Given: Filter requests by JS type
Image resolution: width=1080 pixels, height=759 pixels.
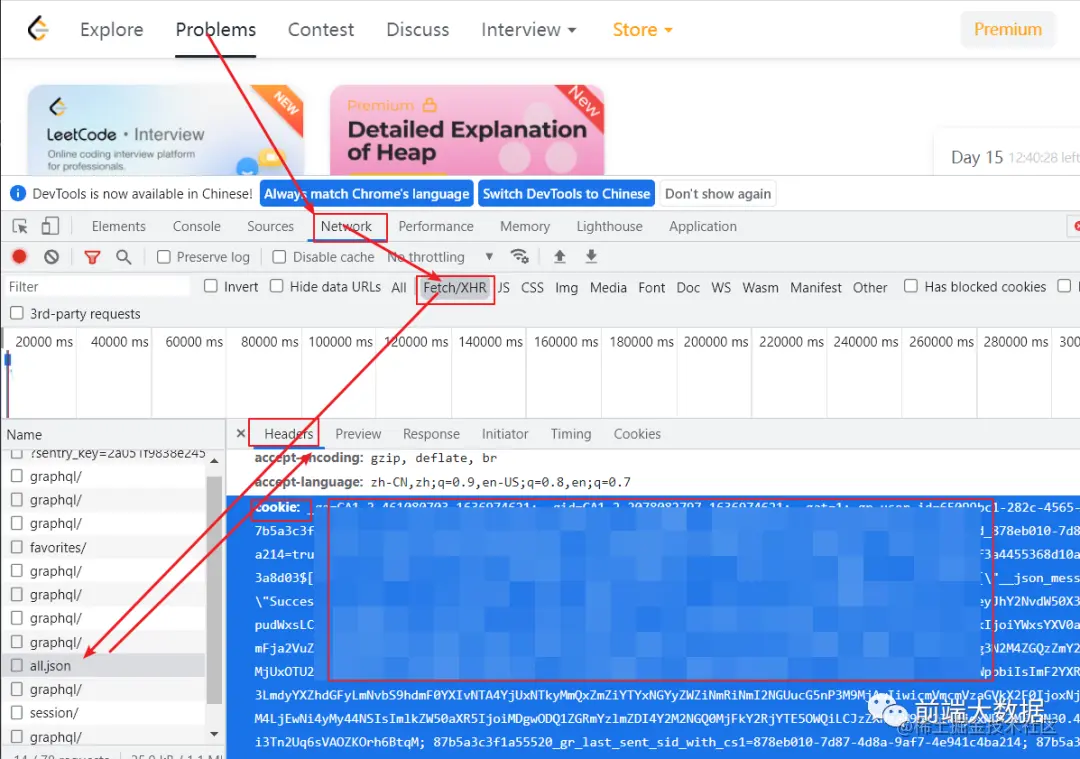Looking at the screenshot, I should [x=503, y=287].
